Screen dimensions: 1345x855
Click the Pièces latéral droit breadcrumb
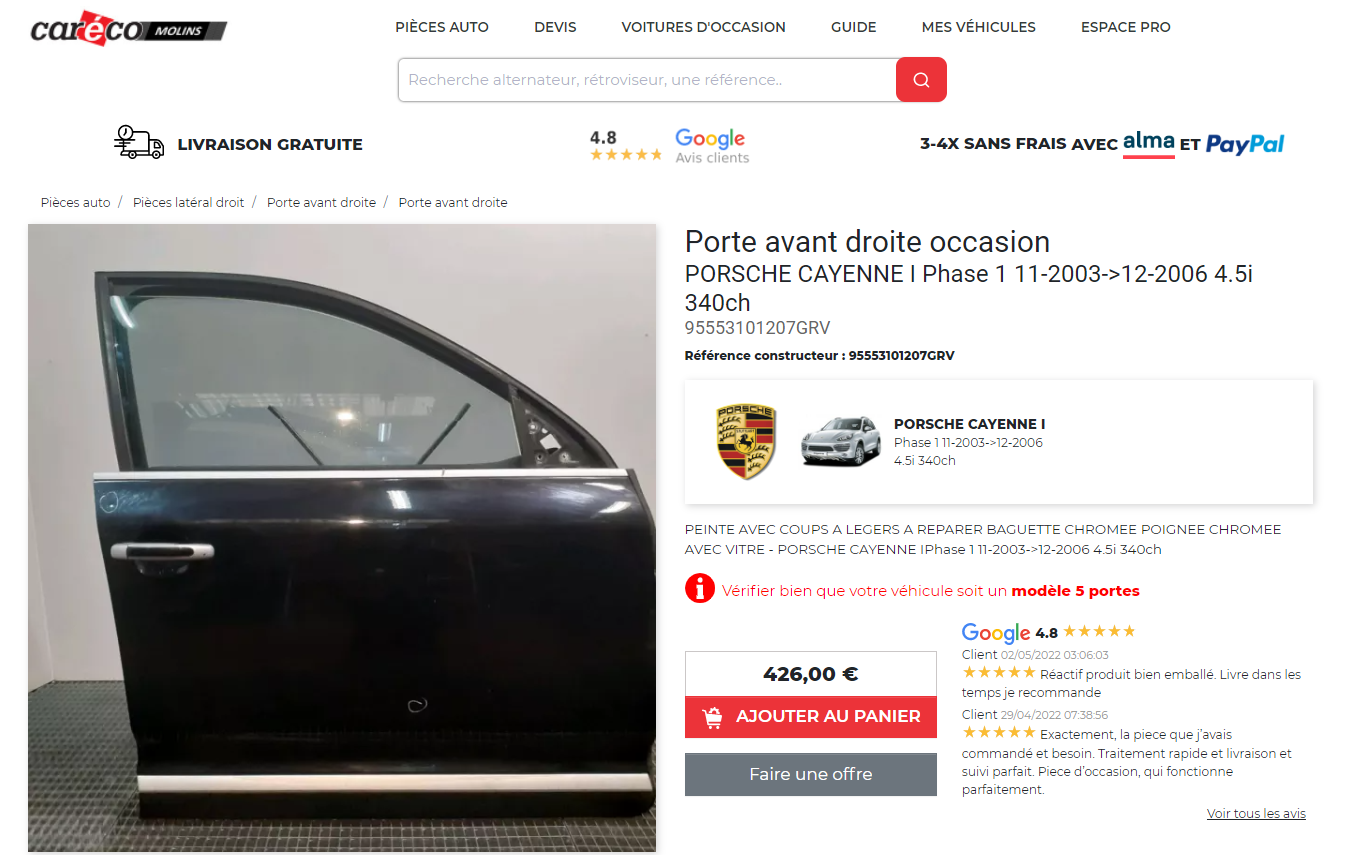pyautogui.click(x=188, y=202)
